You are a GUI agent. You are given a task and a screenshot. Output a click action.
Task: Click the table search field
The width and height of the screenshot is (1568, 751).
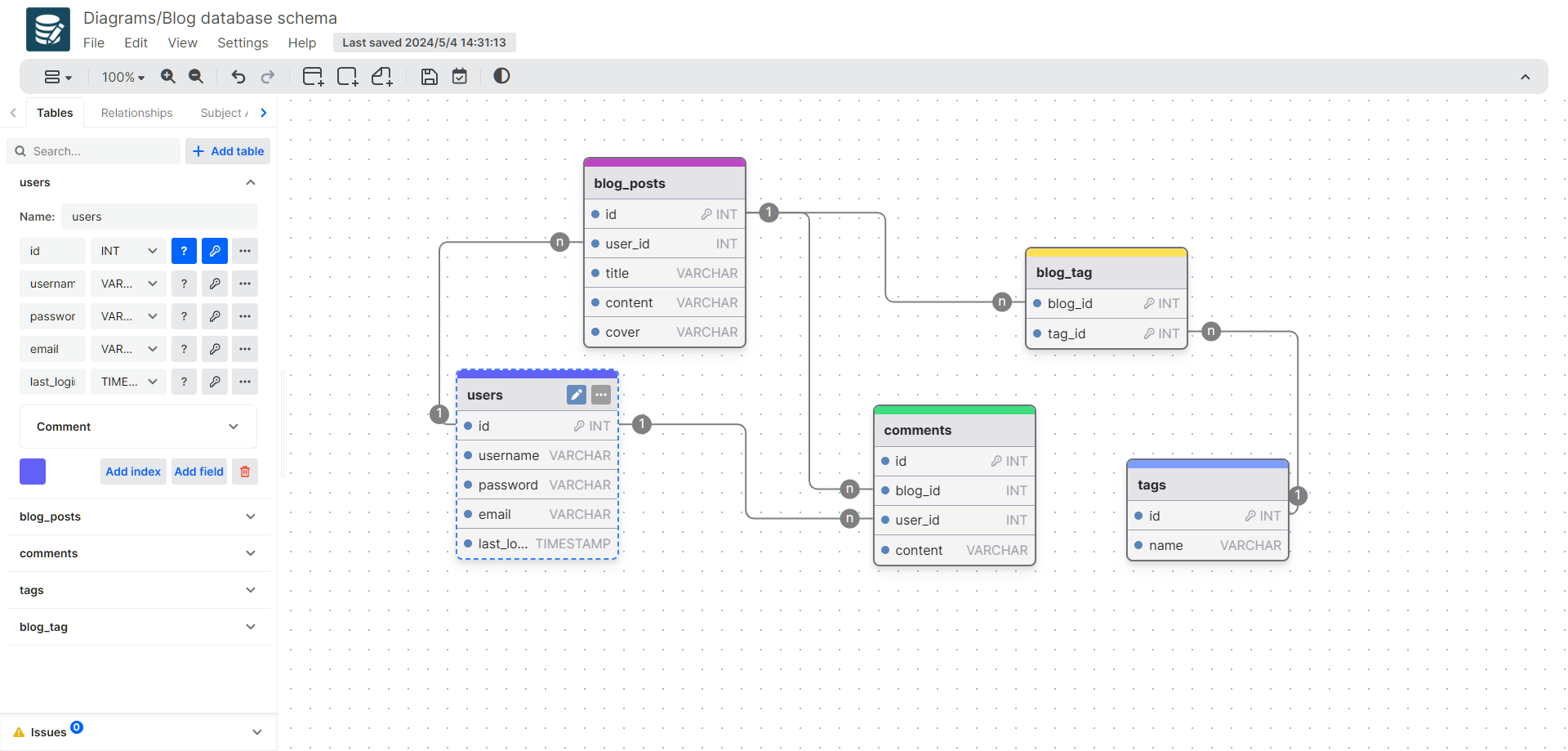(x=94, y=151)
